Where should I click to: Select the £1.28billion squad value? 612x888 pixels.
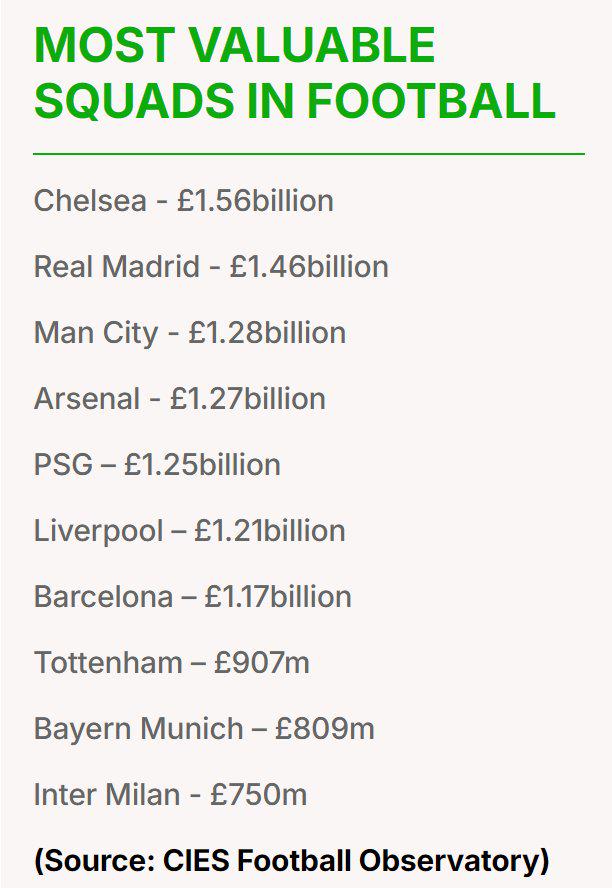pos(267,333)
